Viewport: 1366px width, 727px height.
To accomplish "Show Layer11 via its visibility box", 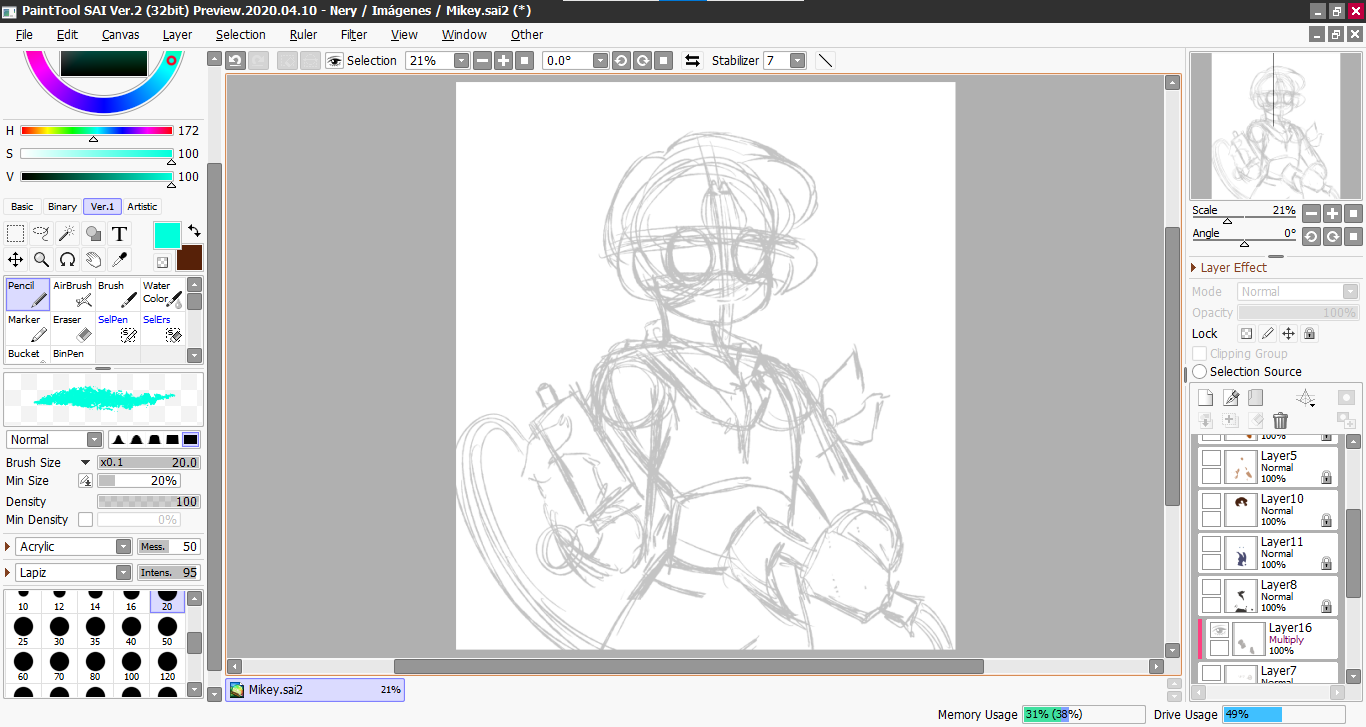I will pos(1211,545).
